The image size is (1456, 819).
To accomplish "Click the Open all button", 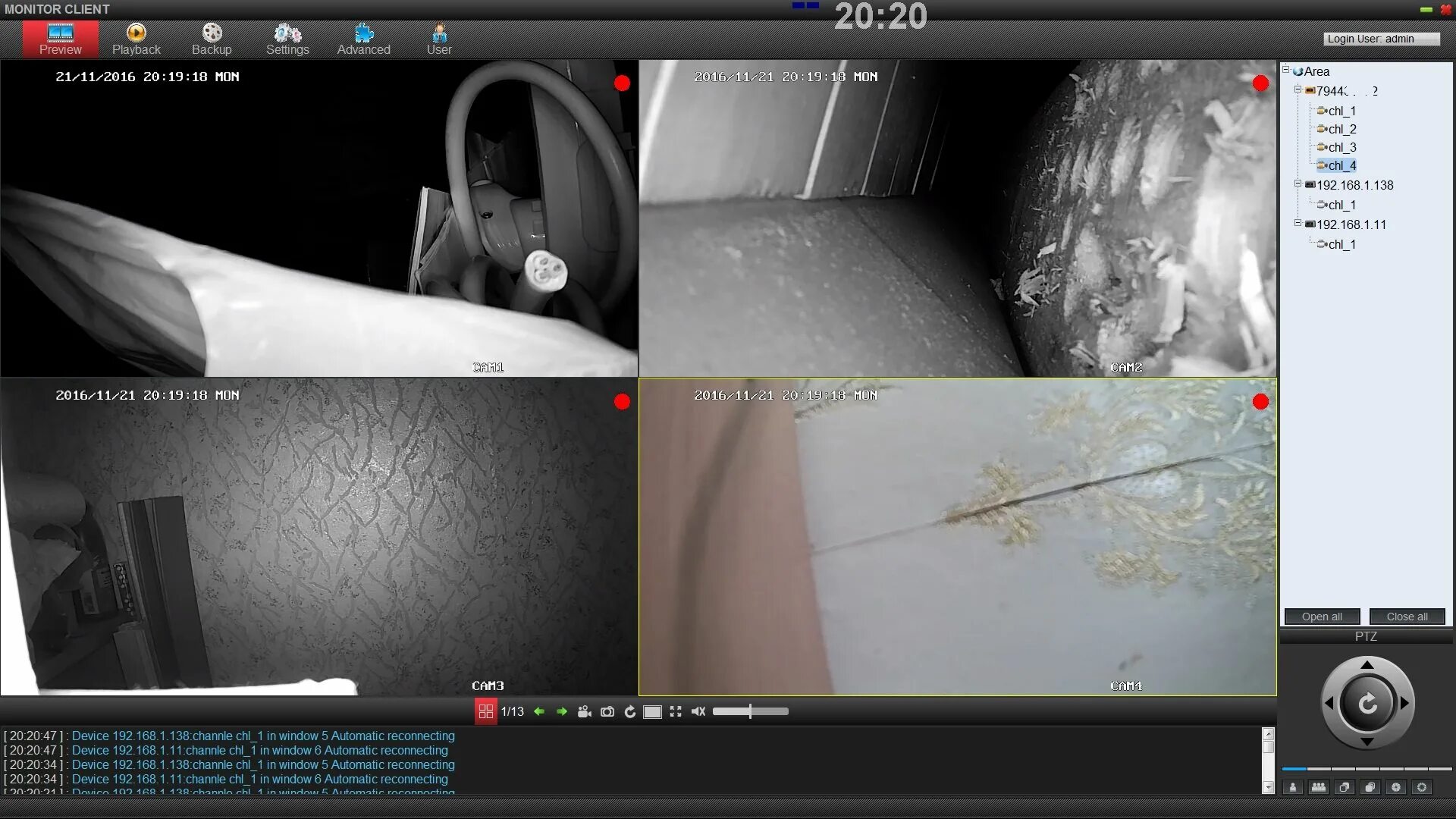I will (x=1322, y=617).
